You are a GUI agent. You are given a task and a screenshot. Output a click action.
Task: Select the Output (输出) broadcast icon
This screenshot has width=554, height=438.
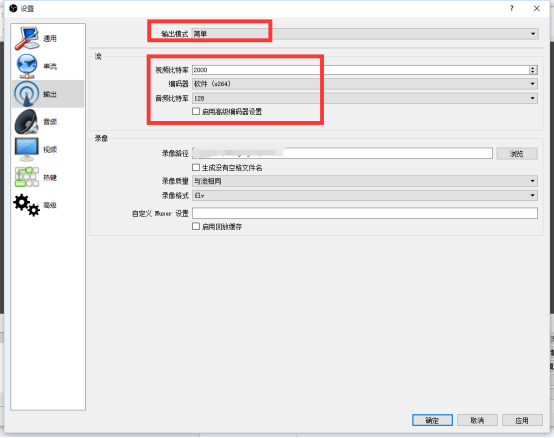[27, 94]
